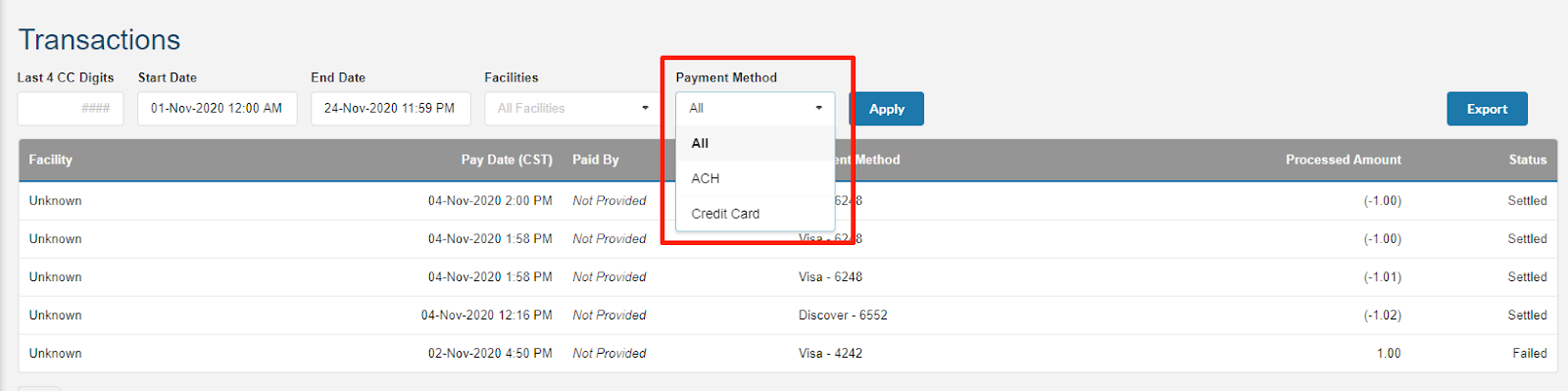The image size is (1568, 391).
Task: Select the Failed Visa - 4242 transaction
Action: 788,354
